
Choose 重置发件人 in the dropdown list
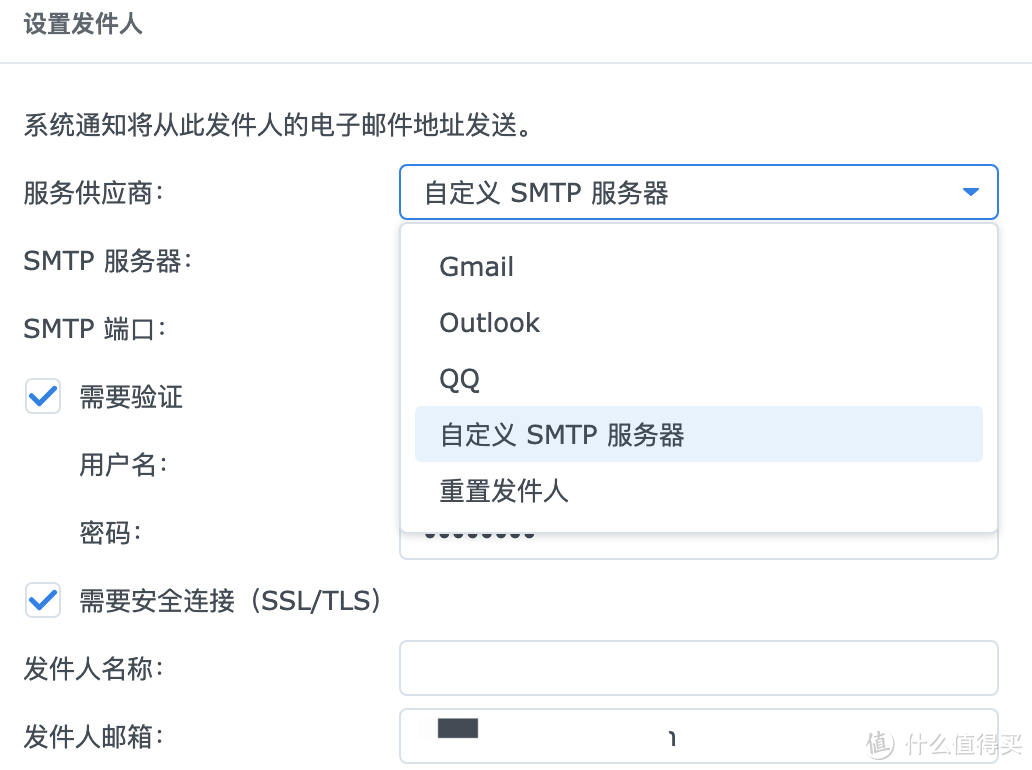click(504, 490)
